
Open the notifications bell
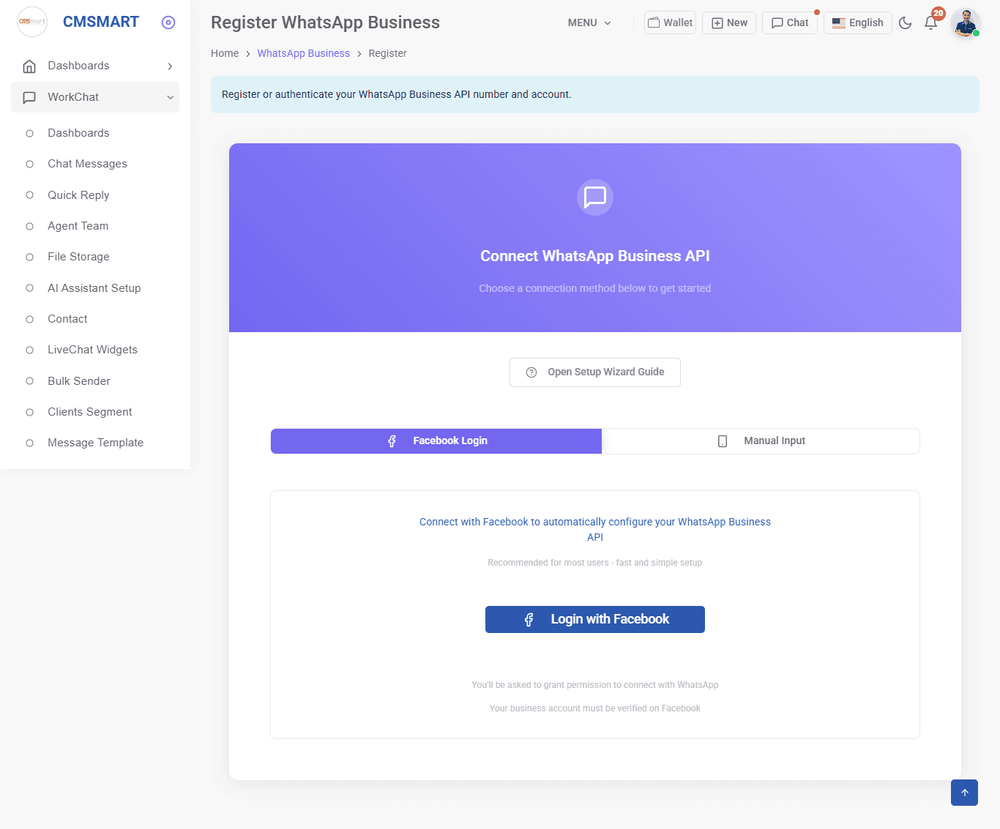[x=931, y=23]
